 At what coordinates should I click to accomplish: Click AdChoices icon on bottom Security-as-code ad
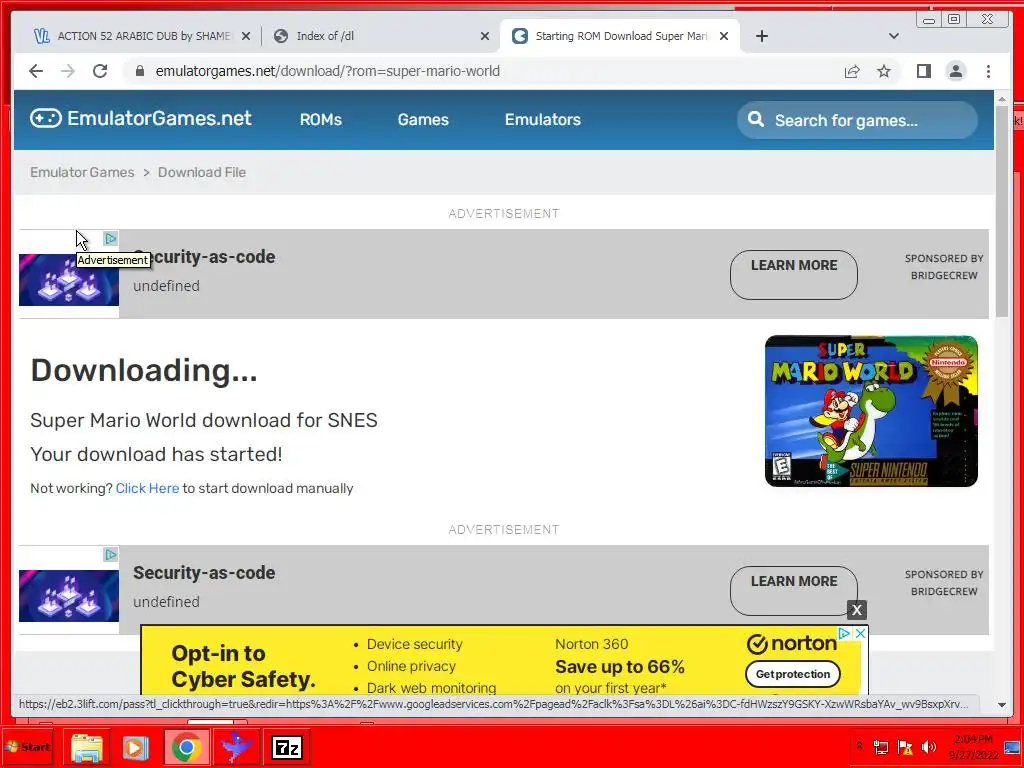pyautogui.click(x=110, y=554)
